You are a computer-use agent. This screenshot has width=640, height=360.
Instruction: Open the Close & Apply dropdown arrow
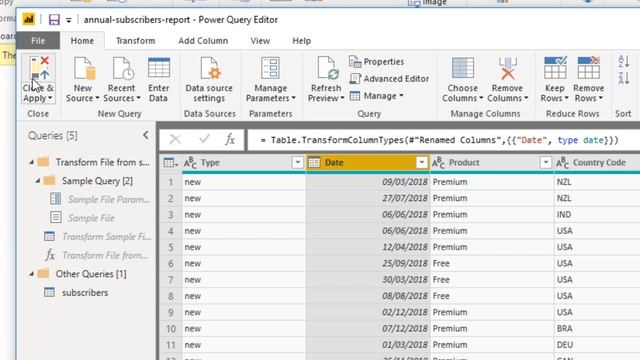coord(50,98)
